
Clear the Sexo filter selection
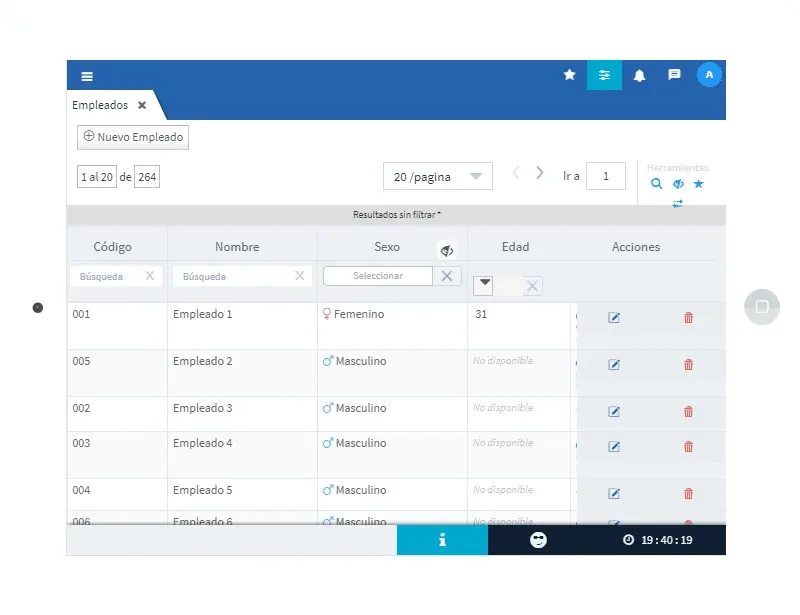[x=447, y=276]
